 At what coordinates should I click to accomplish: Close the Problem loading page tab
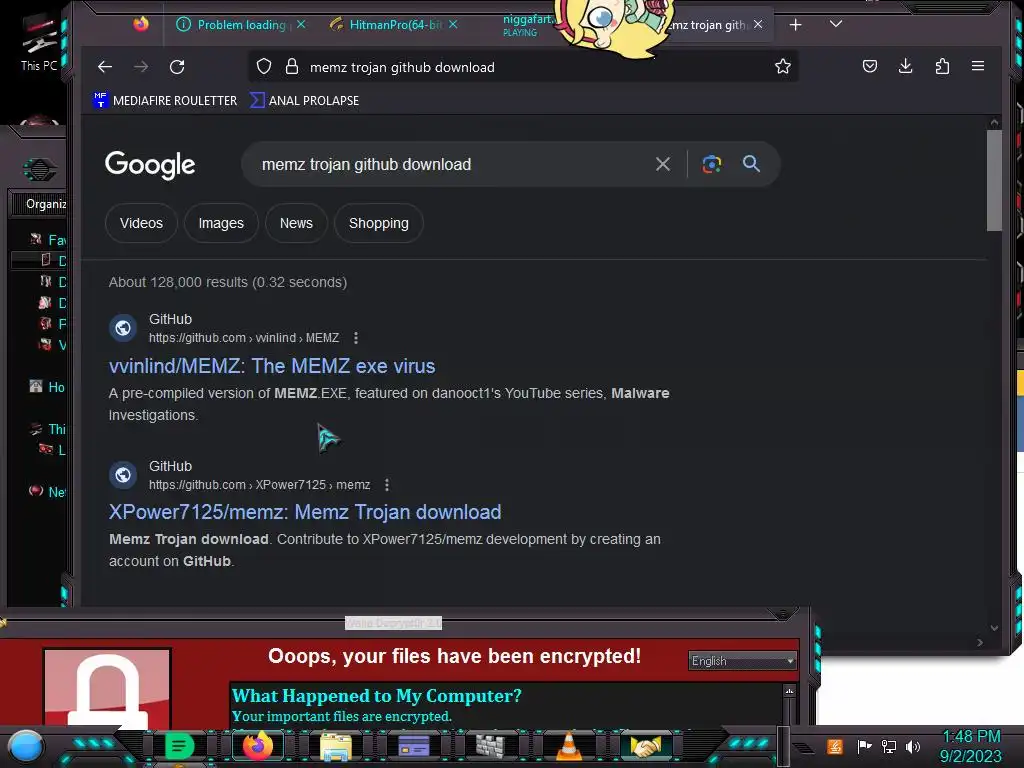point(301,24)
